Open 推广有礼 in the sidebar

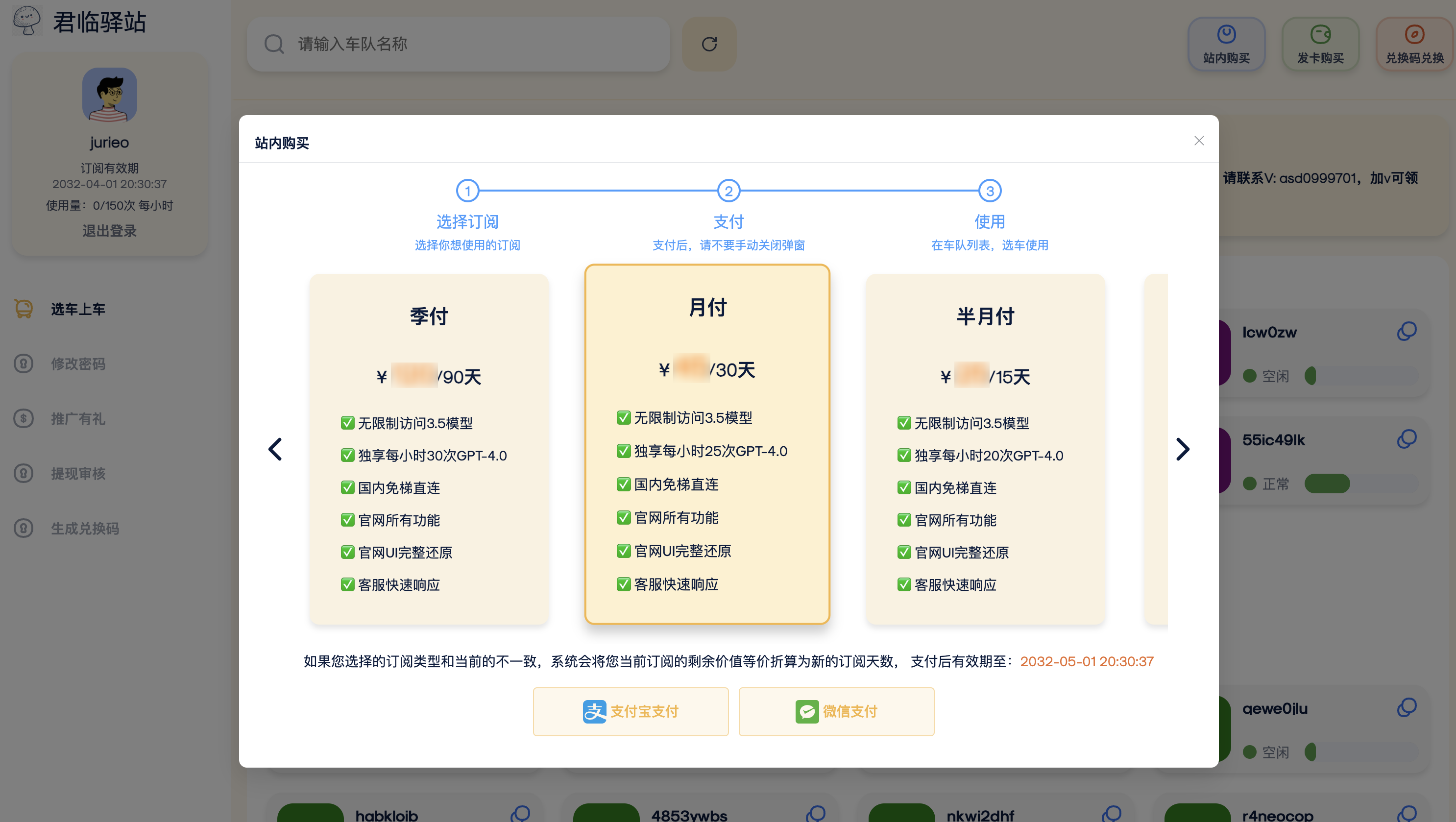point(78,418)
